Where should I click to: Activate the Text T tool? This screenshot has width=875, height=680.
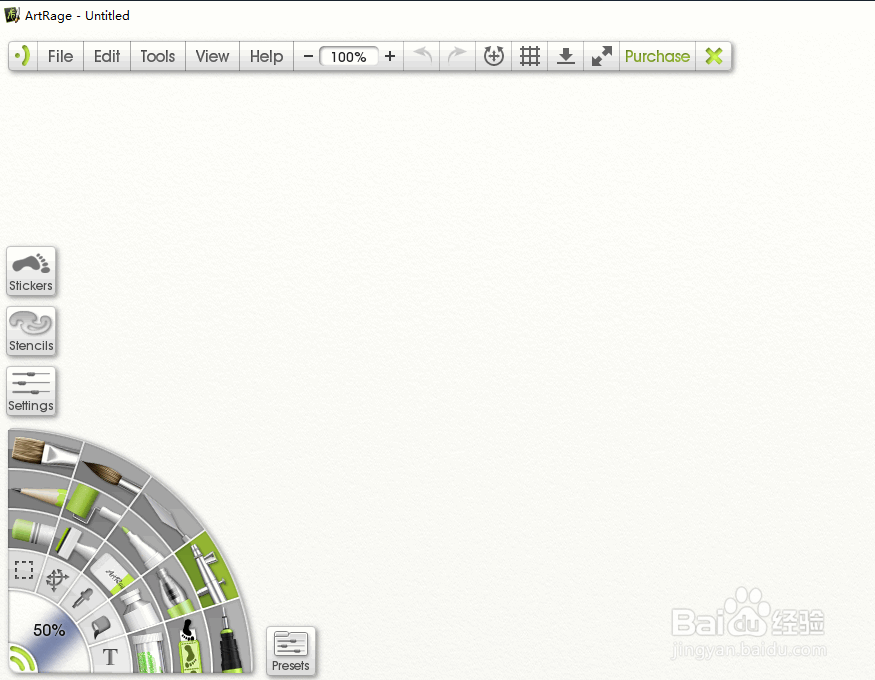tap(110, 657)
